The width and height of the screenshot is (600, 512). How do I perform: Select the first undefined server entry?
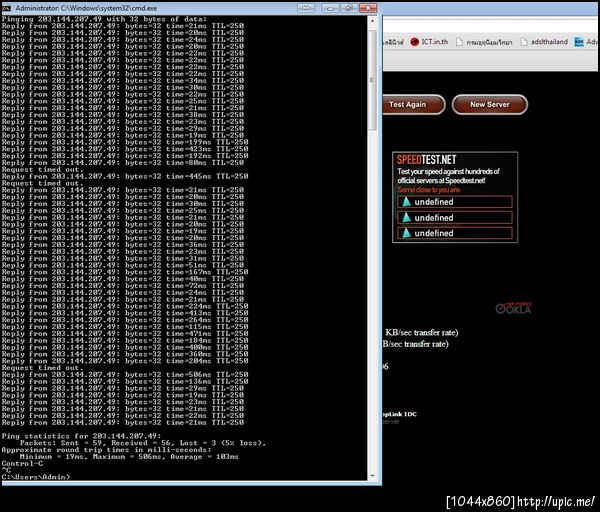(x=455, y=202)
